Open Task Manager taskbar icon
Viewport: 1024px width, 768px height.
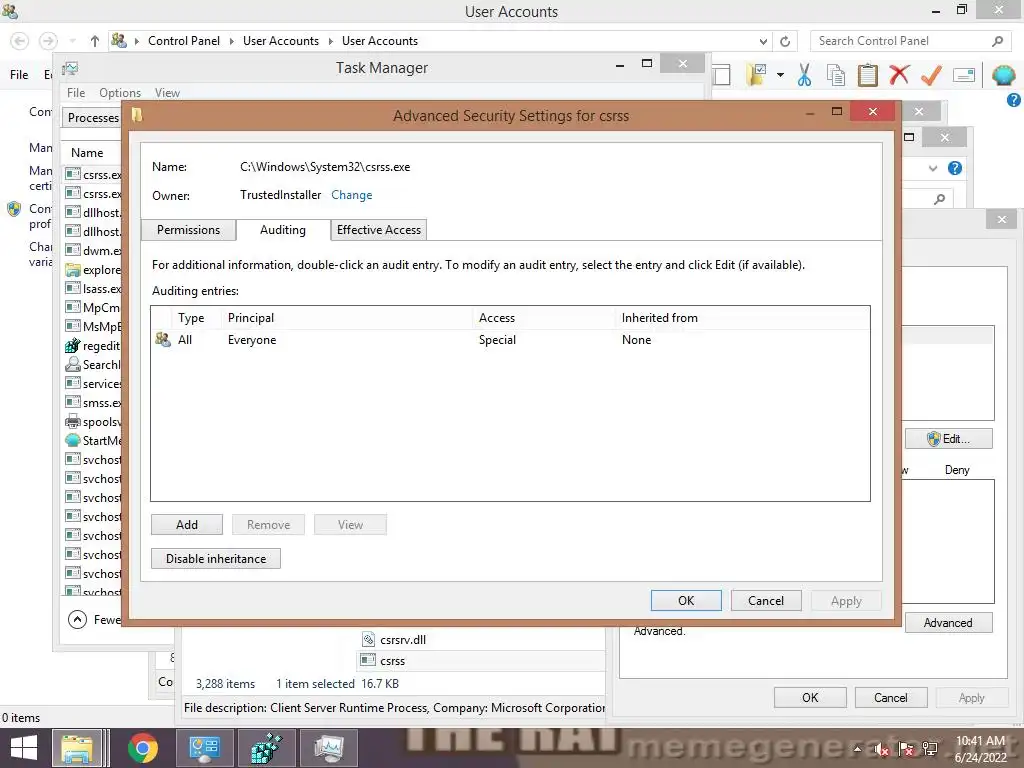coord(328,748)
